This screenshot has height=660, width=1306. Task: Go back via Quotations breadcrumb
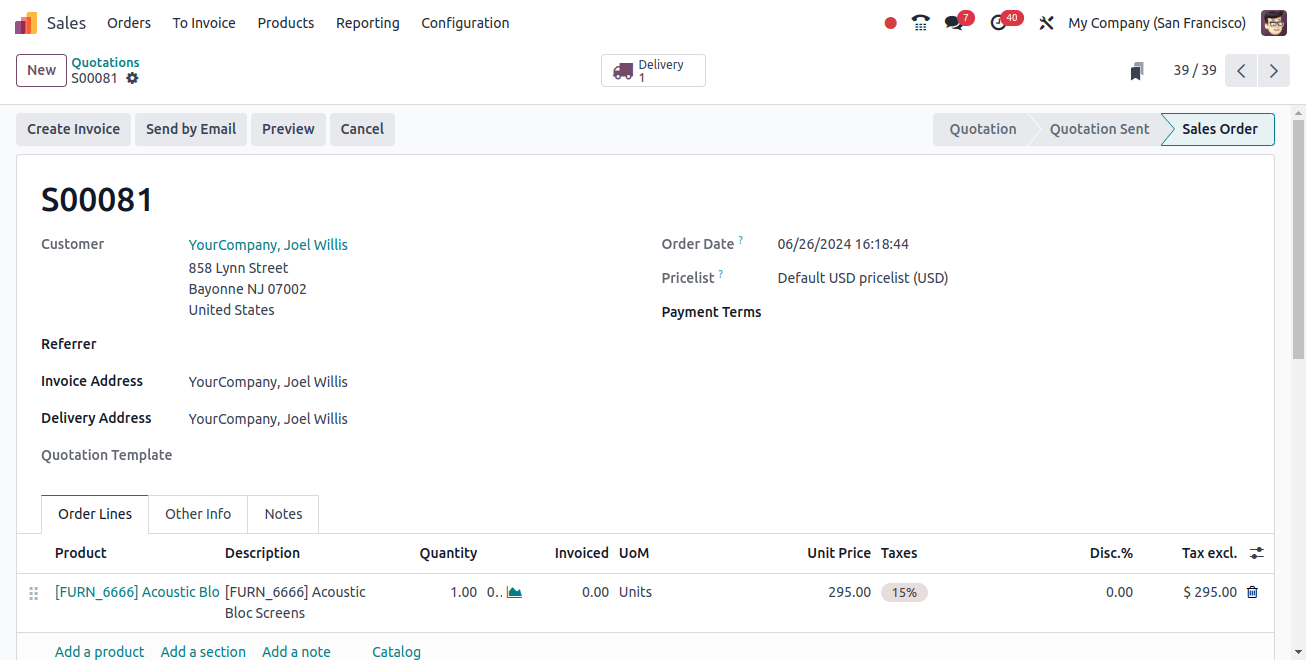105,62
